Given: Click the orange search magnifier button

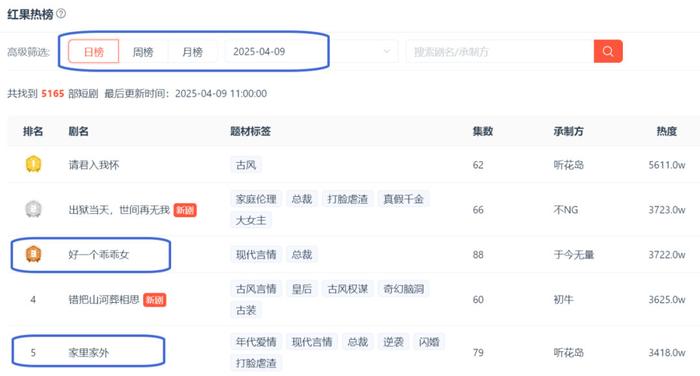Looking at the screenshot, I should click(x=608, y=51).
